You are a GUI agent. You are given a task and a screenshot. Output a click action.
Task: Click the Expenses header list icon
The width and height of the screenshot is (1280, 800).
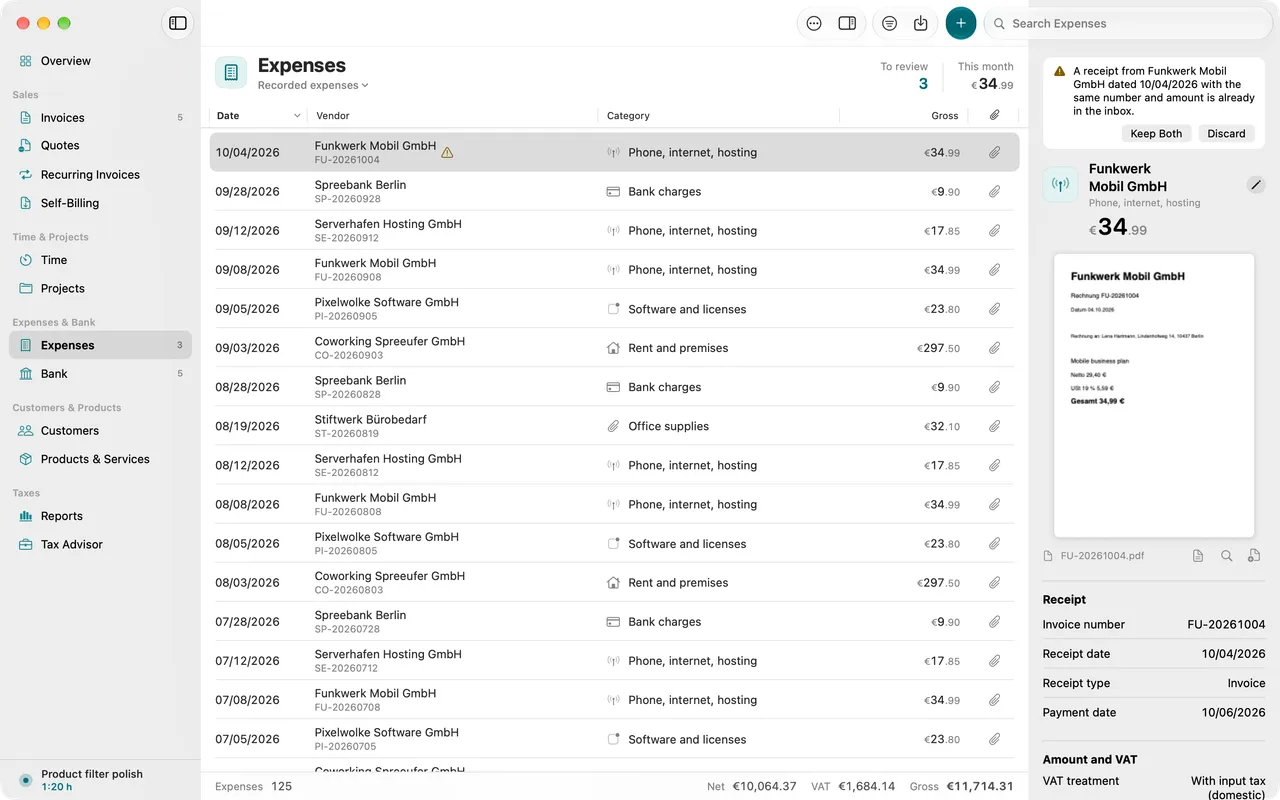click(x=231, y=72)
